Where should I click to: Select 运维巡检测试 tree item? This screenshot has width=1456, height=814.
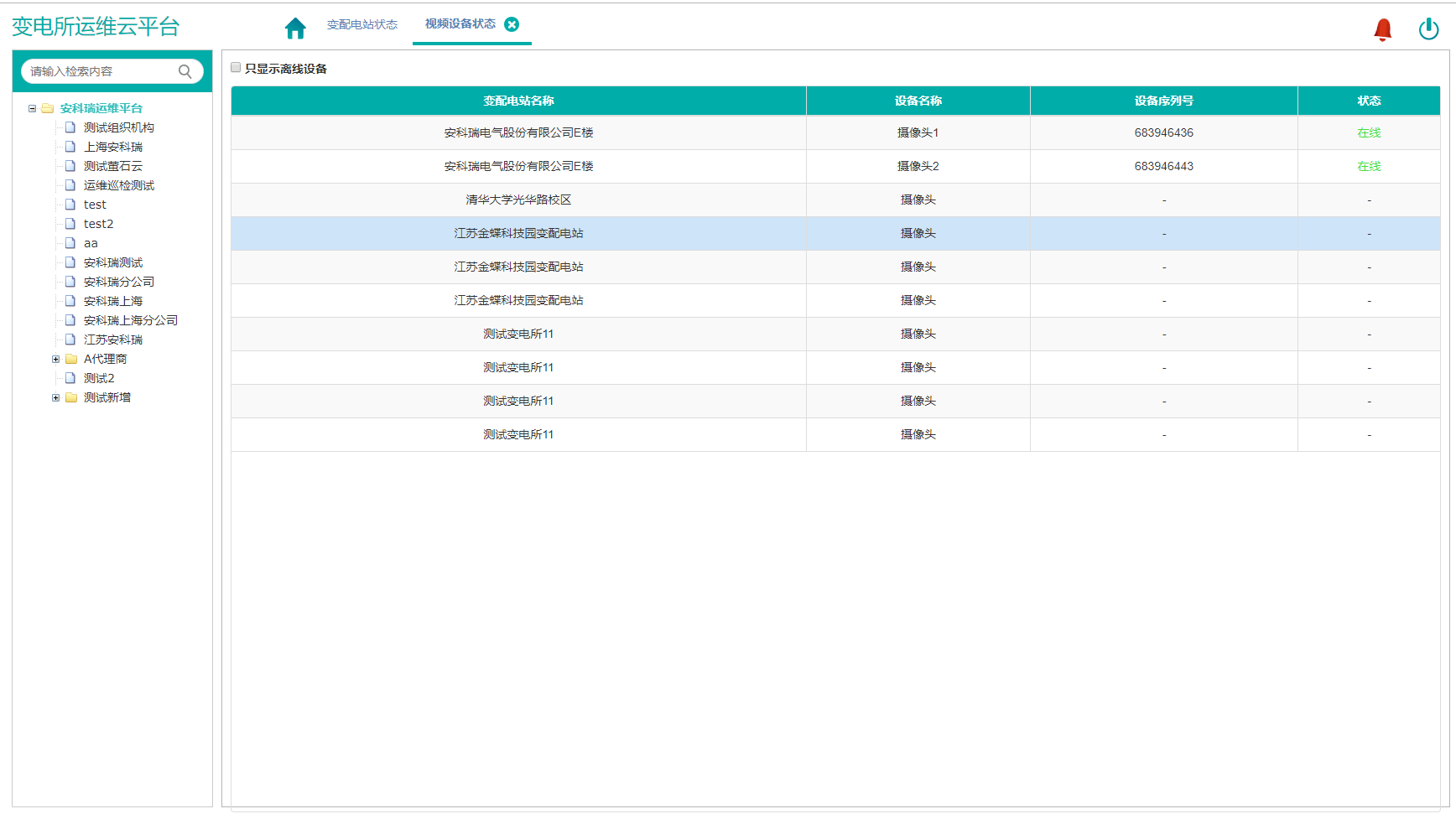tap(119, 185)
